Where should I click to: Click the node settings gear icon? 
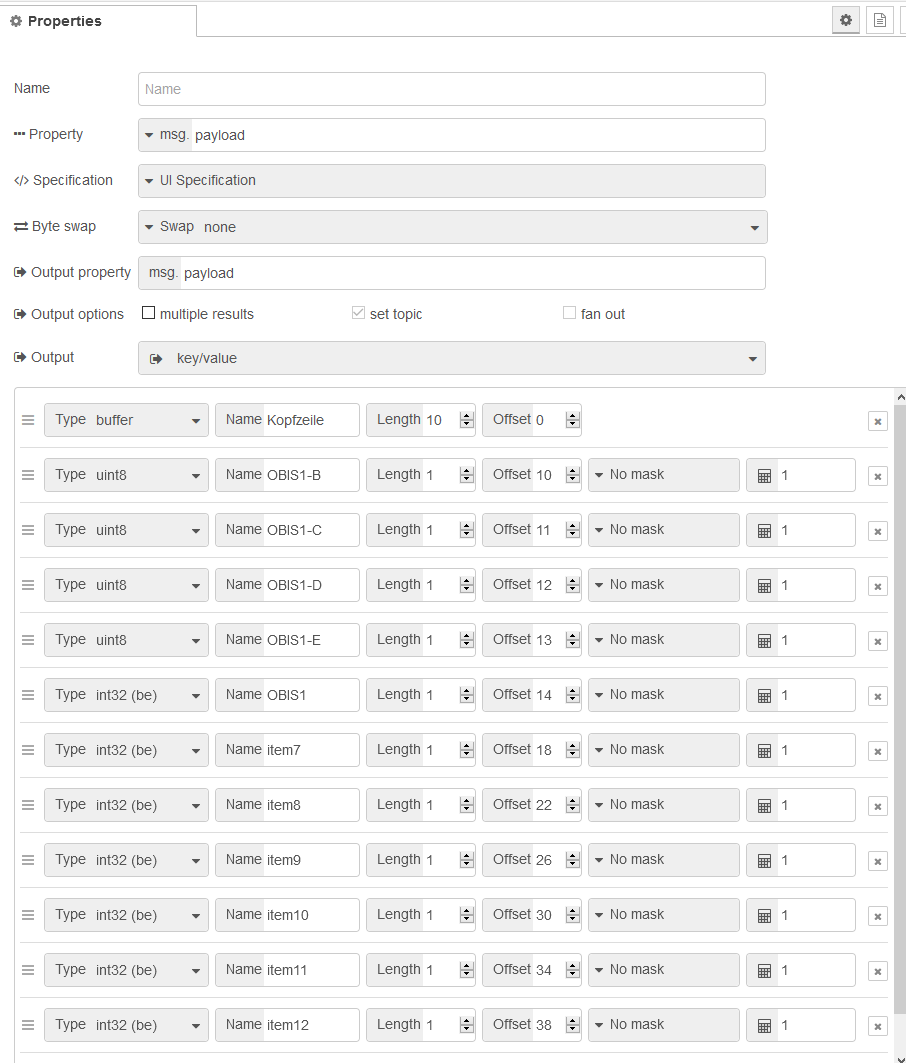coord(847,20)
